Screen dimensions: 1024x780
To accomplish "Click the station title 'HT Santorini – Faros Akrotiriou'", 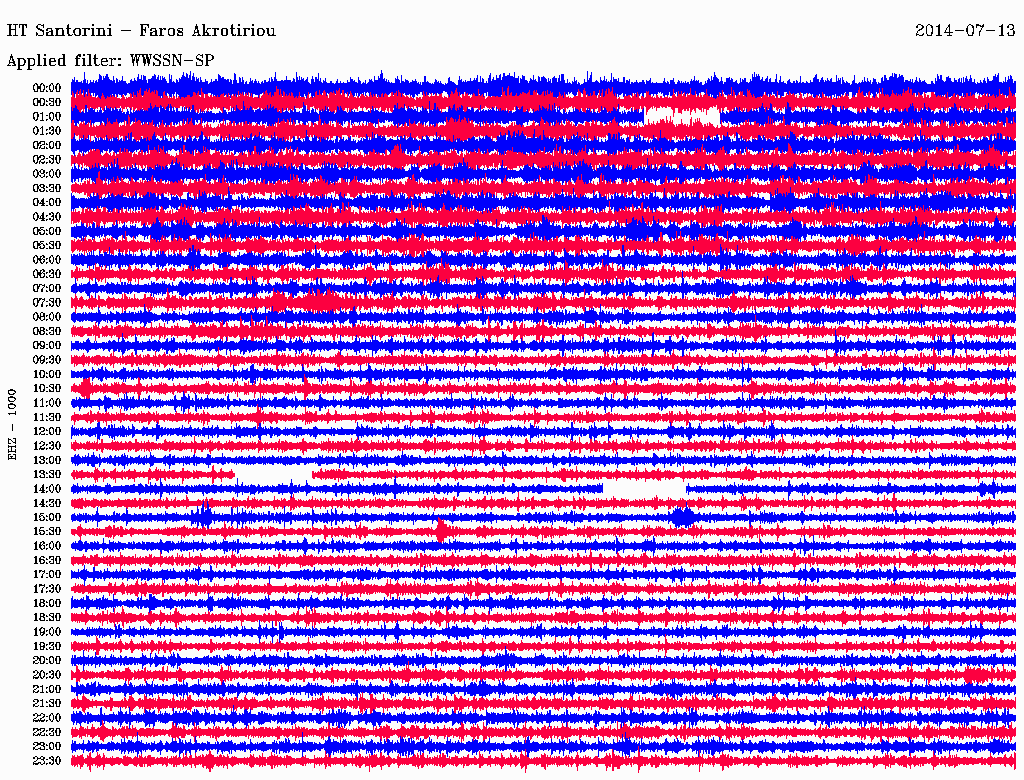I will click(141, 31).
